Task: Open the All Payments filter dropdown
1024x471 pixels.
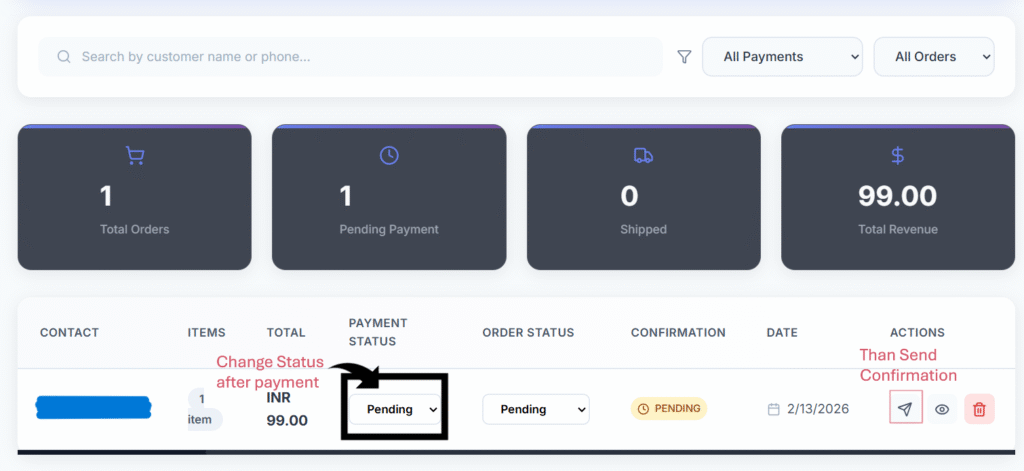Action: [x=782, y=57]
